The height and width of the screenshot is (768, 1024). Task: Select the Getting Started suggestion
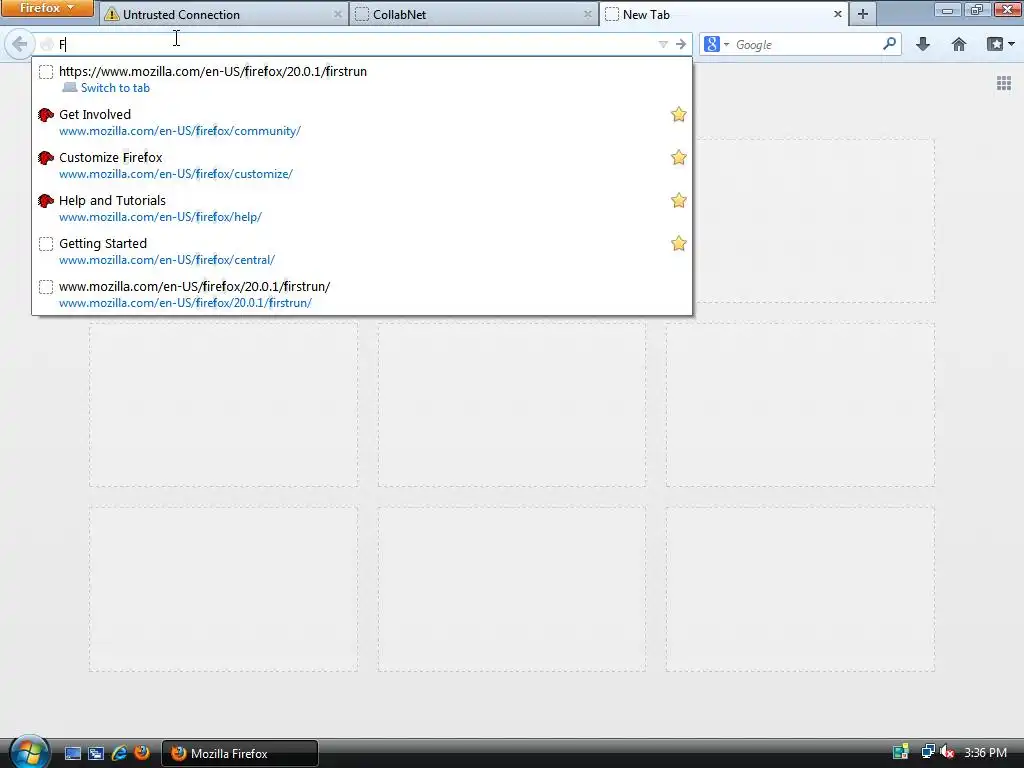362,251
